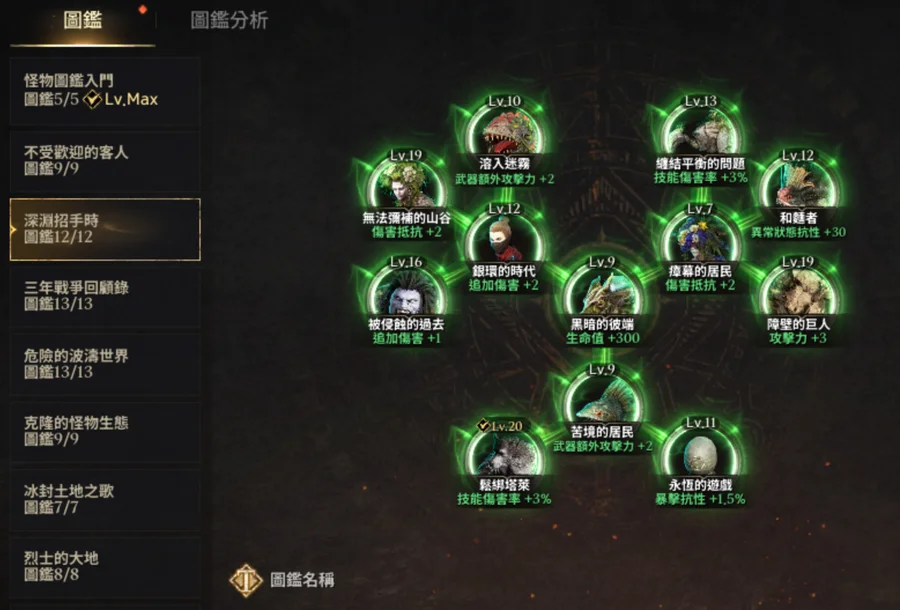This screenshot has width=900, height=610.
Task: Switch to the 圖鑑 tab
Action: point(83,21)
